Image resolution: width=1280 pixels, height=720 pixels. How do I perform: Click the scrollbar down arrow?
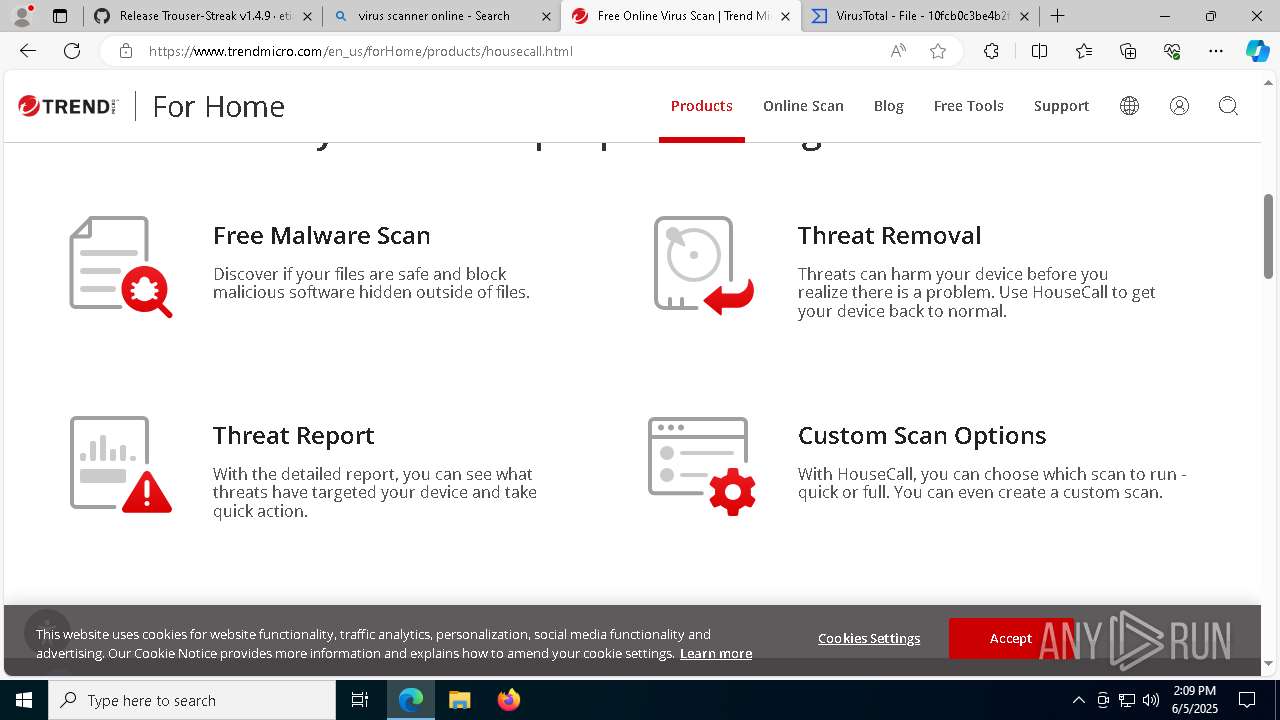pyautogui.click(x=1269, y=663)
